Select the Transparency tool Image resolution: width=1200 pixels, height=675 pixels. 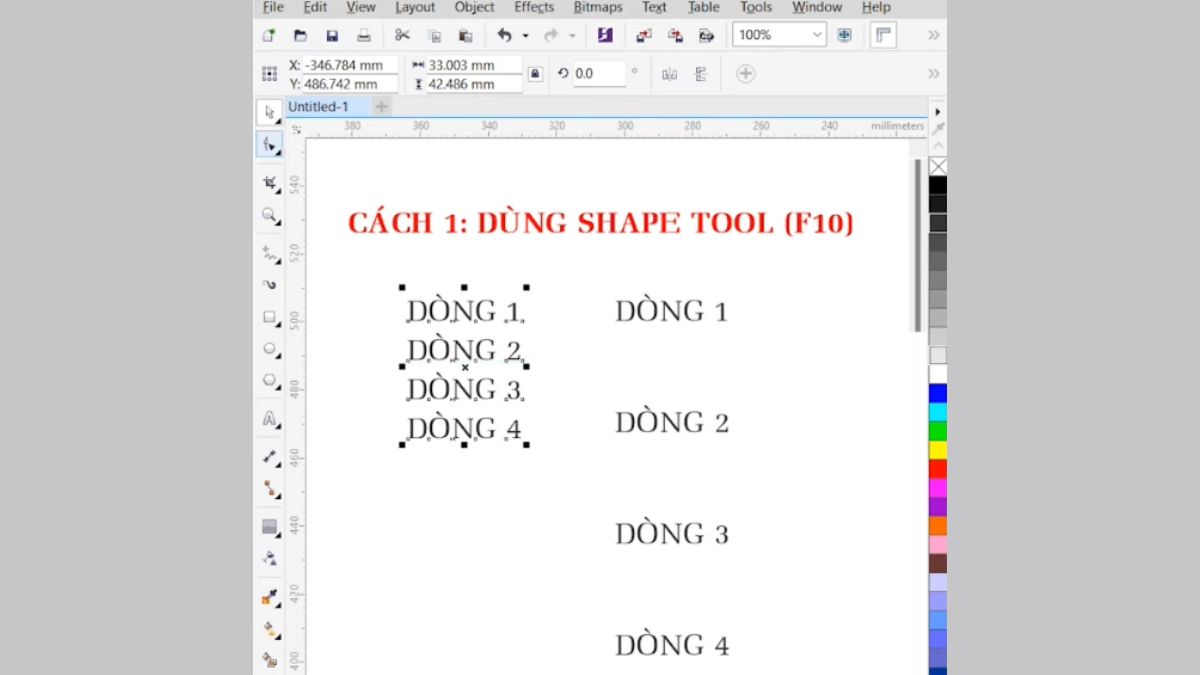(269, 558)
